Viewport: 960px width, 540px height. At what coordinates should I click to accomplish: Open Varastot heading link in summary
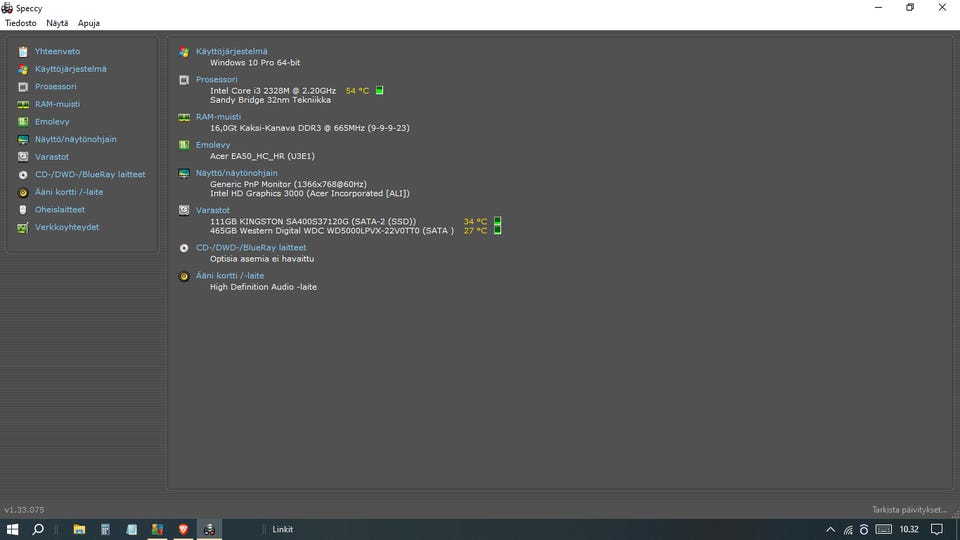point(212,210)
